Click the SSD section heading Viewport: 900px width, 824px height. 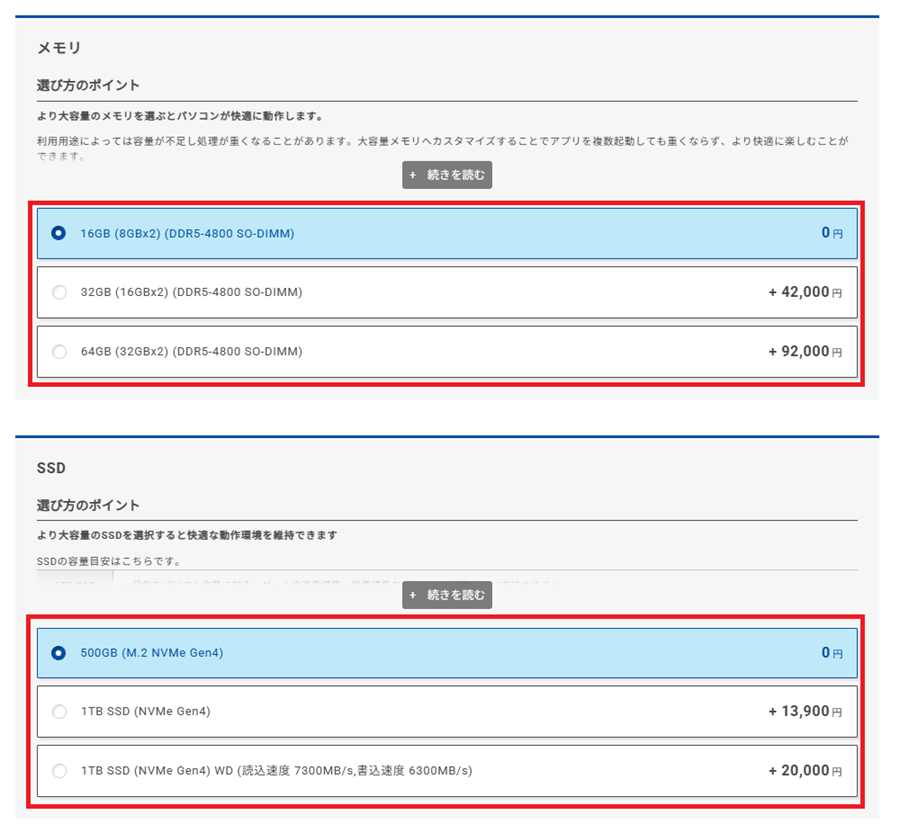[x=51, y=467]
